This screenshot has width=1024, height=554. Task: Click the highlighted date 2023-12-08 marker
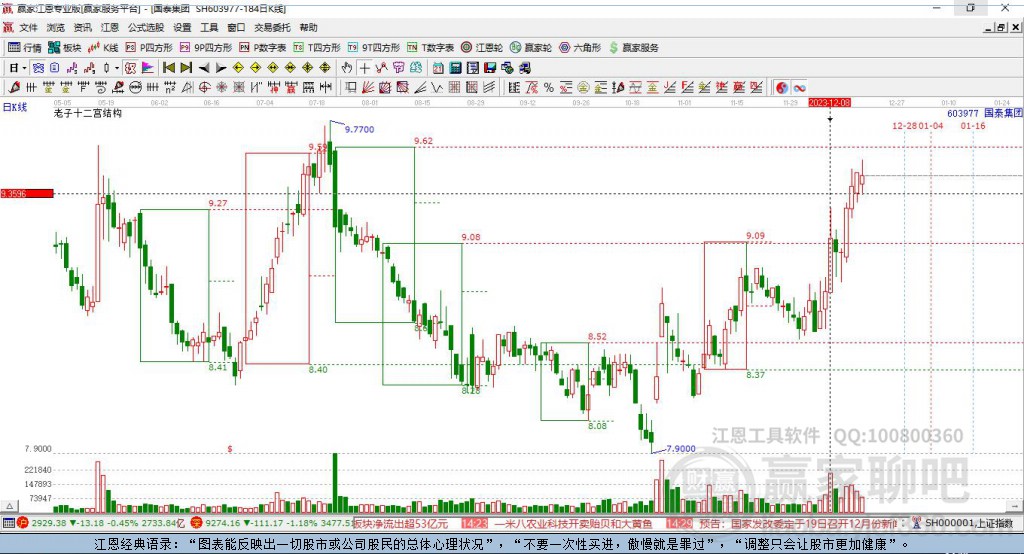click(829, 103)
